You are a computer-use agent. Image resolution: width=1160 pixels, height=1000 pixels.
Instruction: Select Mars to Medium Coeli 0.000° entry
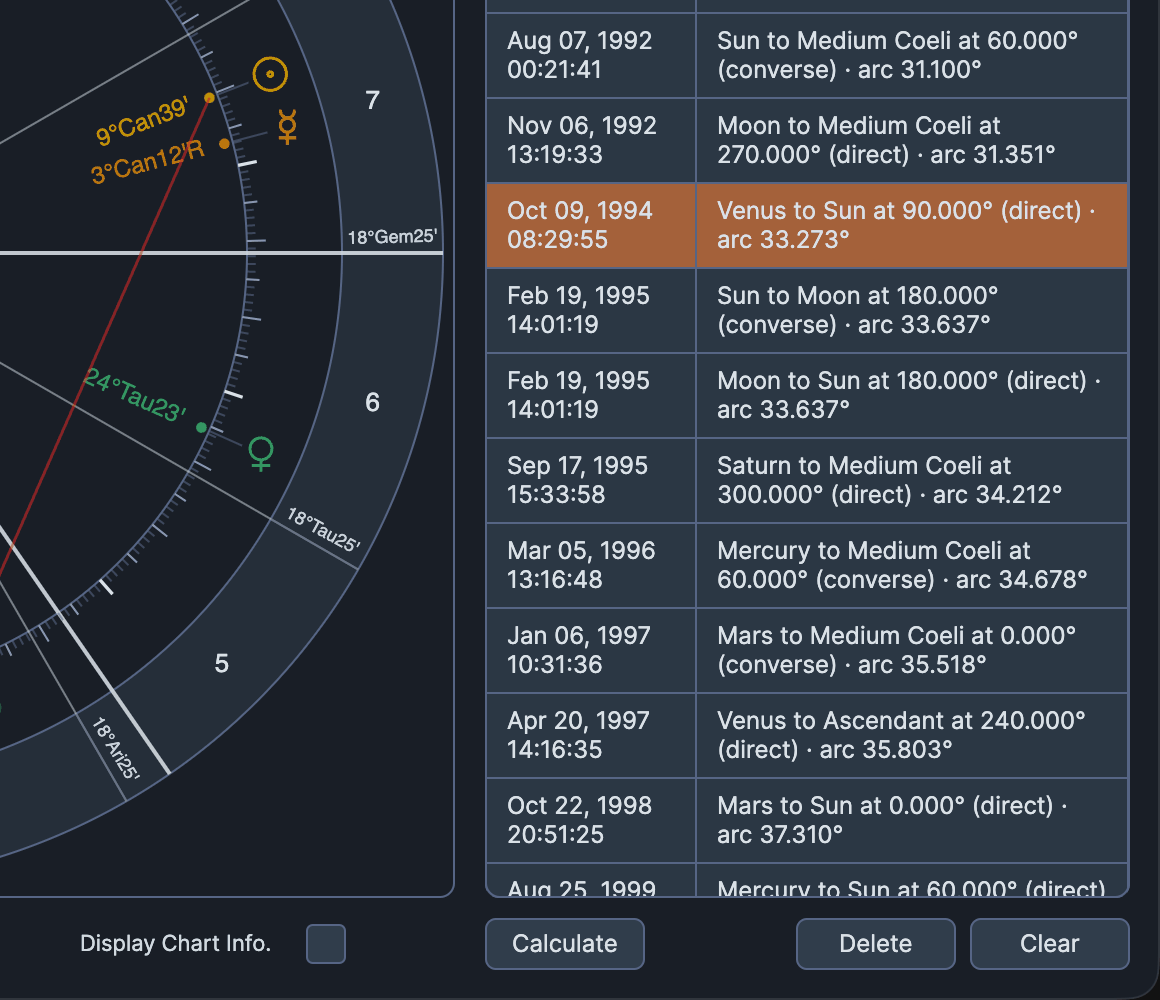point(911,651)
